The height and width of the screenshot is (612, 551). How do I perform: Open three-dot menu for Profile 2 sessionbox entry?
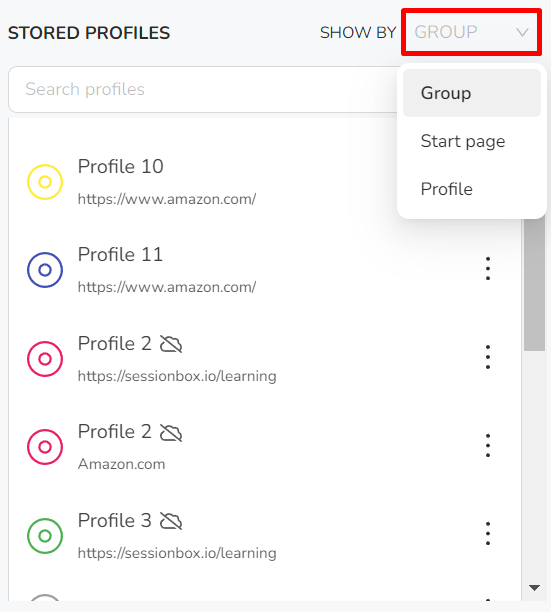pos(488,357)
